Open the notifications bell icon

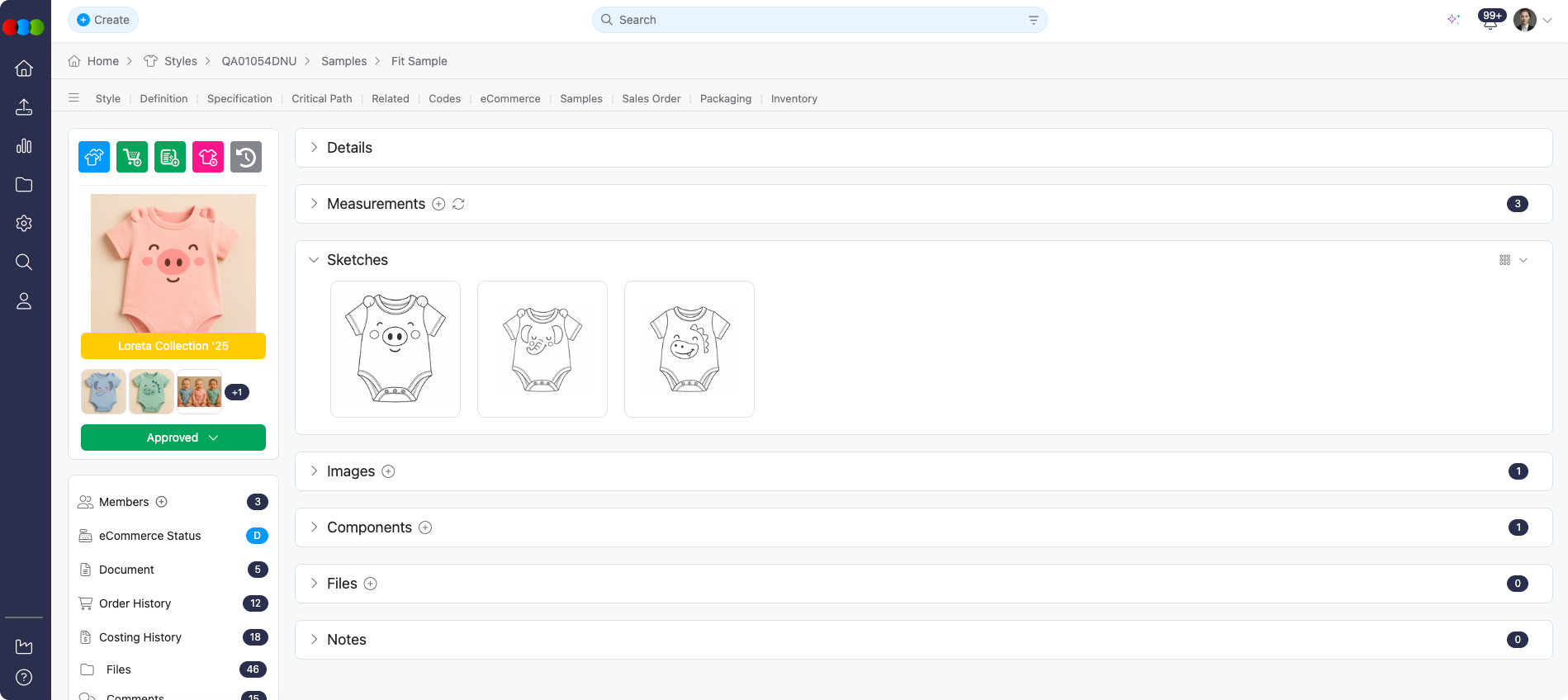coord(1490,21)
